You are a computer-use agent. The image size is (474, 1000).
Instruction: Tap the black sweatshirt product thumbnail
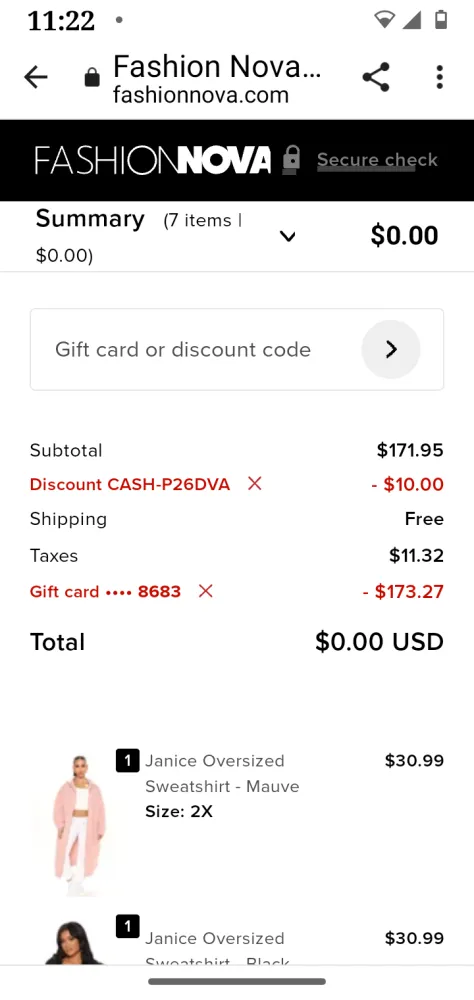[75, 942]
